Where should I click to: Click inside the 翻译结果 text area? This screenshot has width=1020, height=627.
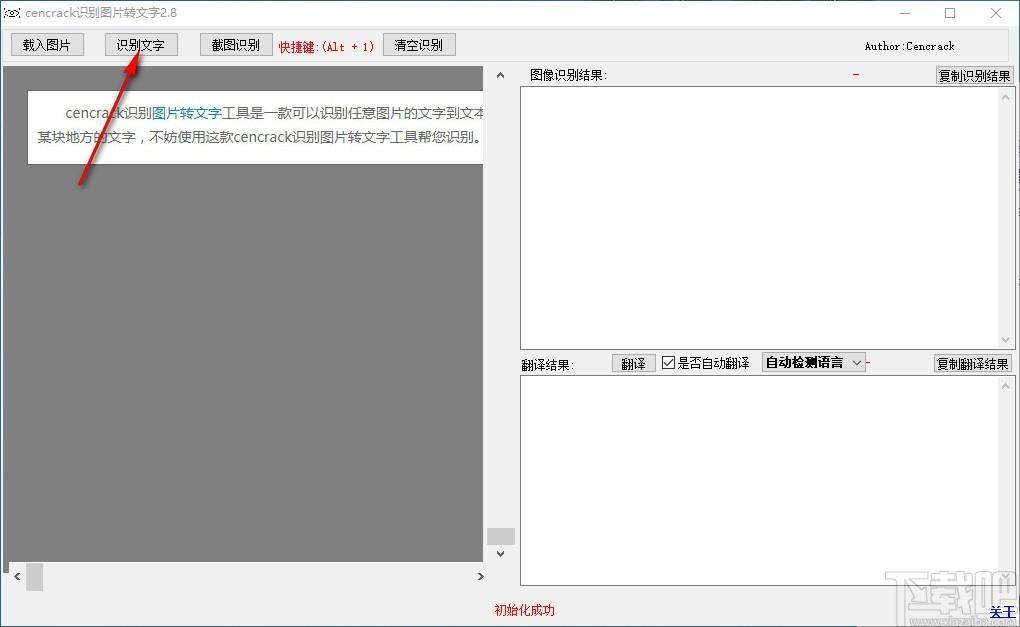coord(760,481)
